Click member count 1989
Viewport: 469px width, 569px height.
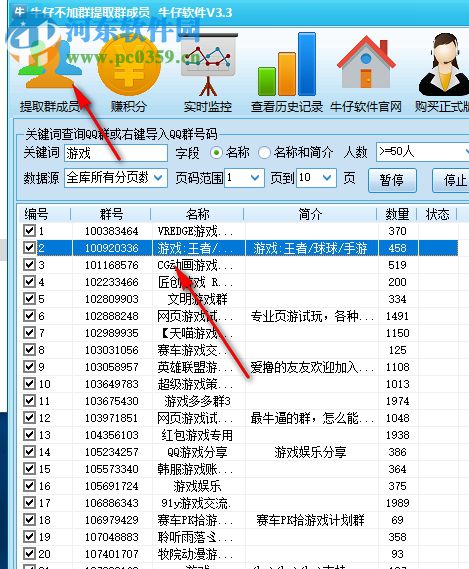(397, 503)
